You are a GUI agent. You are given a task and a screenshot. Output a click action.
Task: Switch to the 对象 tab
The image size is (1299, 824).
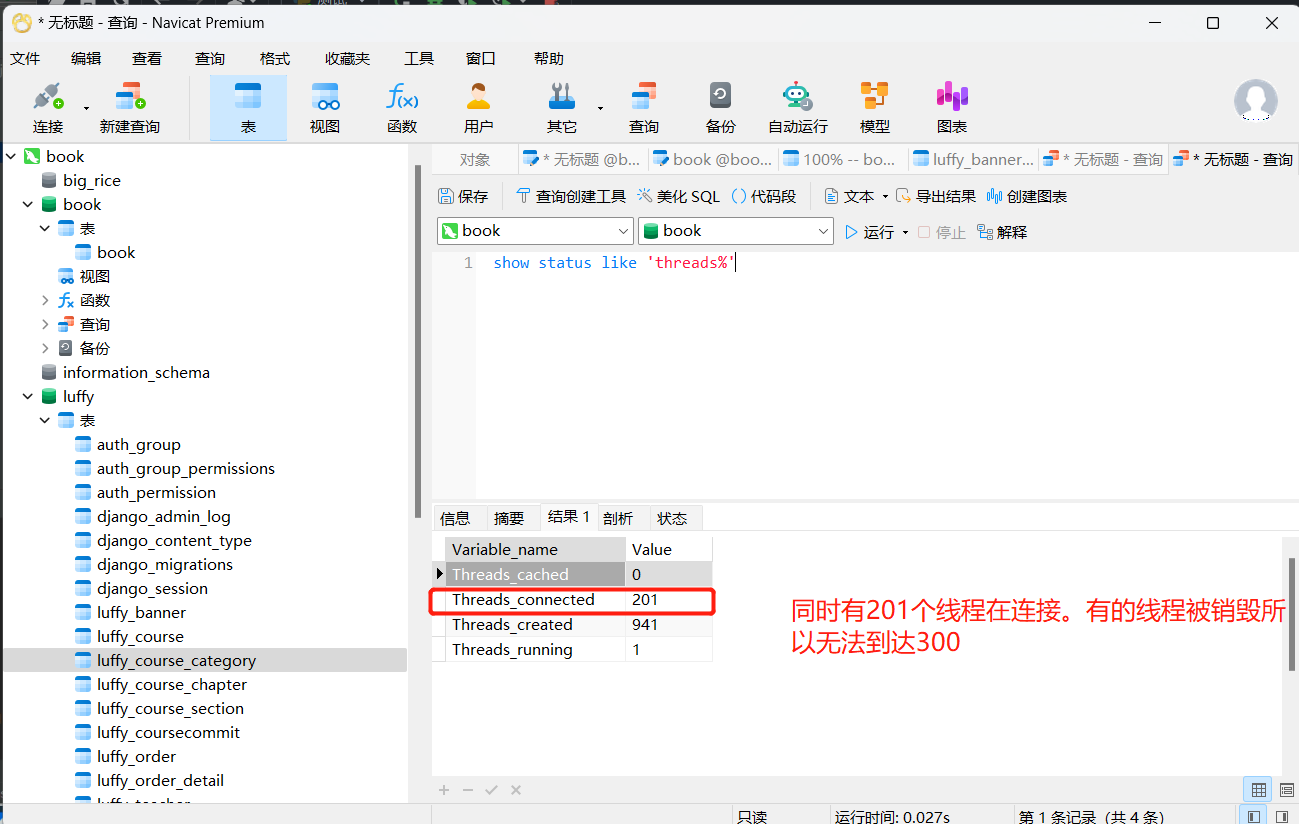pos(475,159)
